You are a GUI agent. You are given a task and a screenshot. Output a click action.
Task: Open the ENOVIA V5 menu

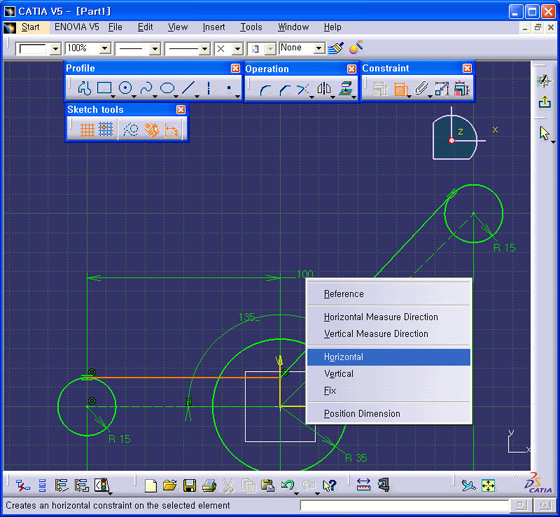[x=77, y=27]
